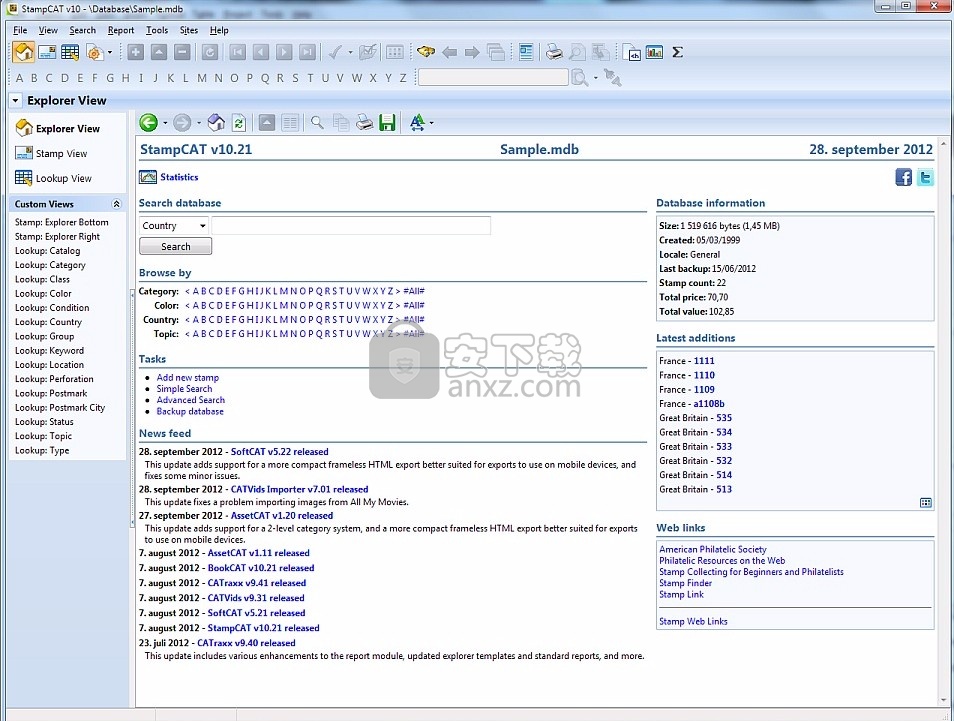Open the France 1111 latest addition
954x721 pixels.
[x=704, y=361]
